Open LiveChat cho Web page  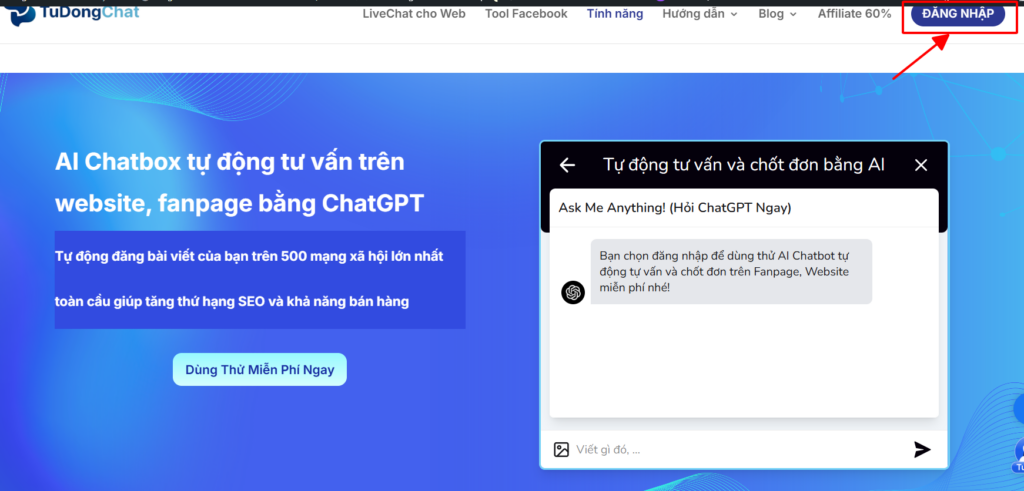point(414,14)
